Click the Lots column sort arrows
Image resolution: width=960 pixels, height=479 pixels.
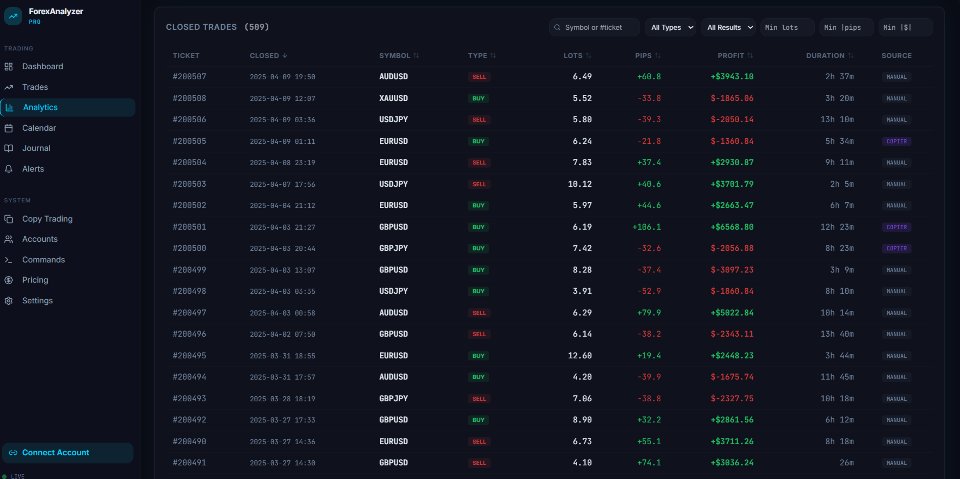588,56
